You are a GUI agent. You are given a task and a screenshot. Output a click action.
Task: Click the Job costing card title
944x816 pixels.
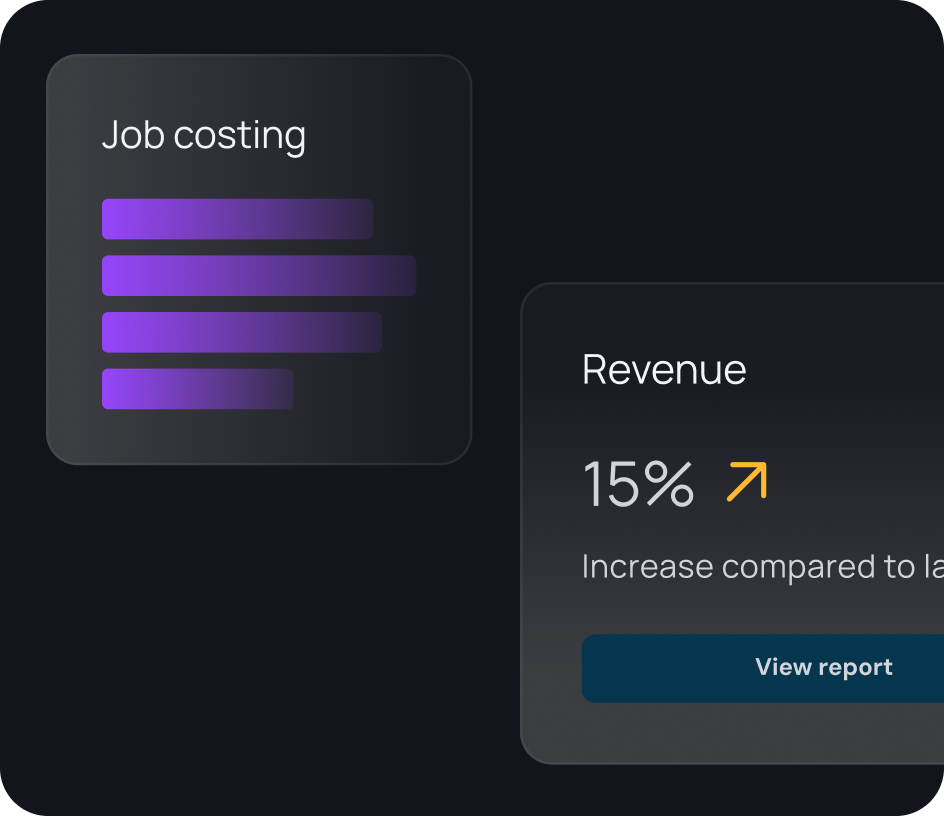click(x=204, y=136)
